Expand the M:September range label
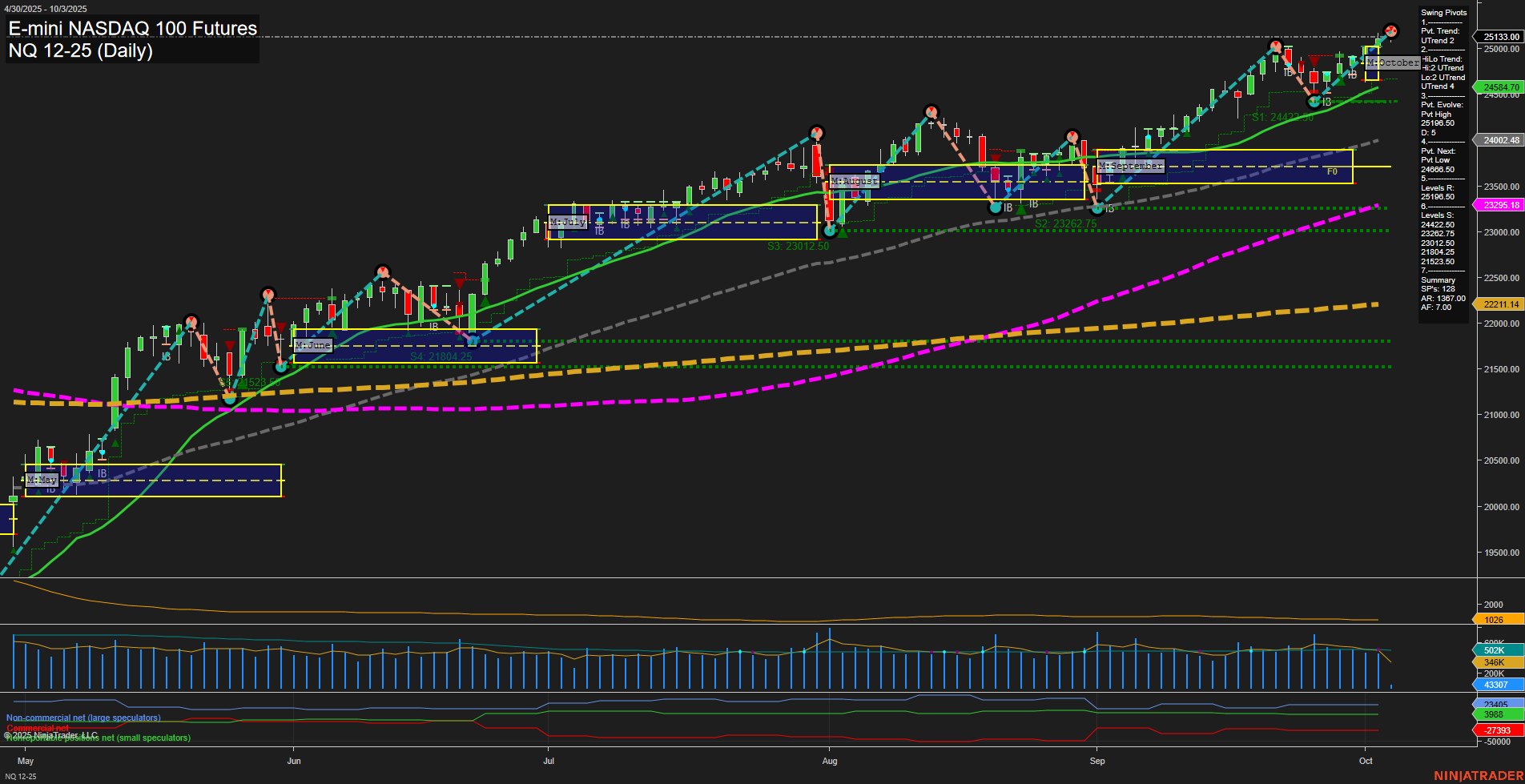1525x784 pixels. [1132, 167]
